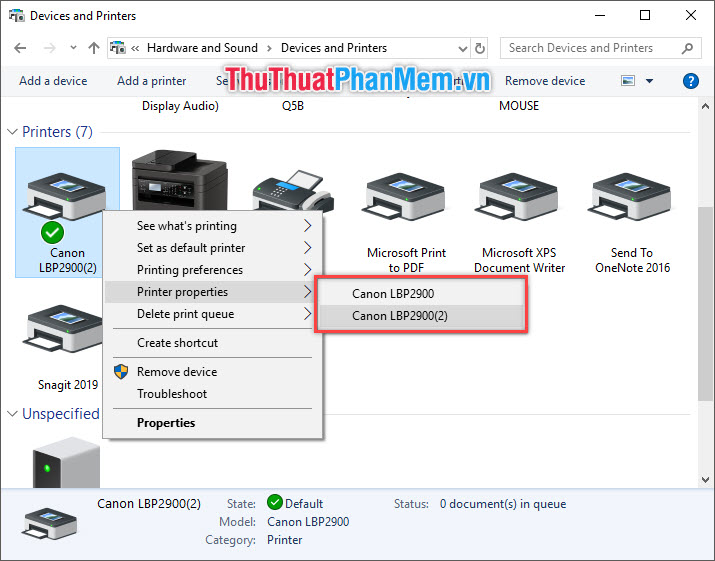Viewport: 715px width, 561px height.
Task: Click the scroll down arrow
Action: [x=705, y=479]
